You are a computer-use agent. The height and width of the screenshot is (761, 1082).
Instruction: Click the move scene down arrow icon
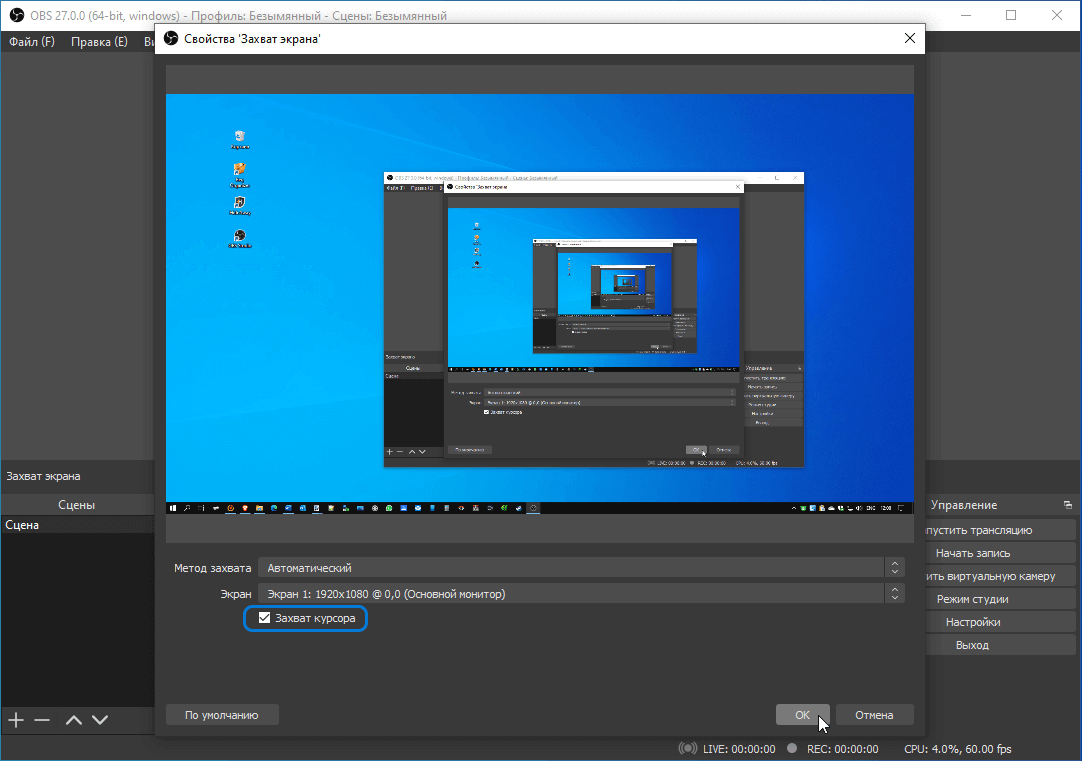(x=99, y=719)
